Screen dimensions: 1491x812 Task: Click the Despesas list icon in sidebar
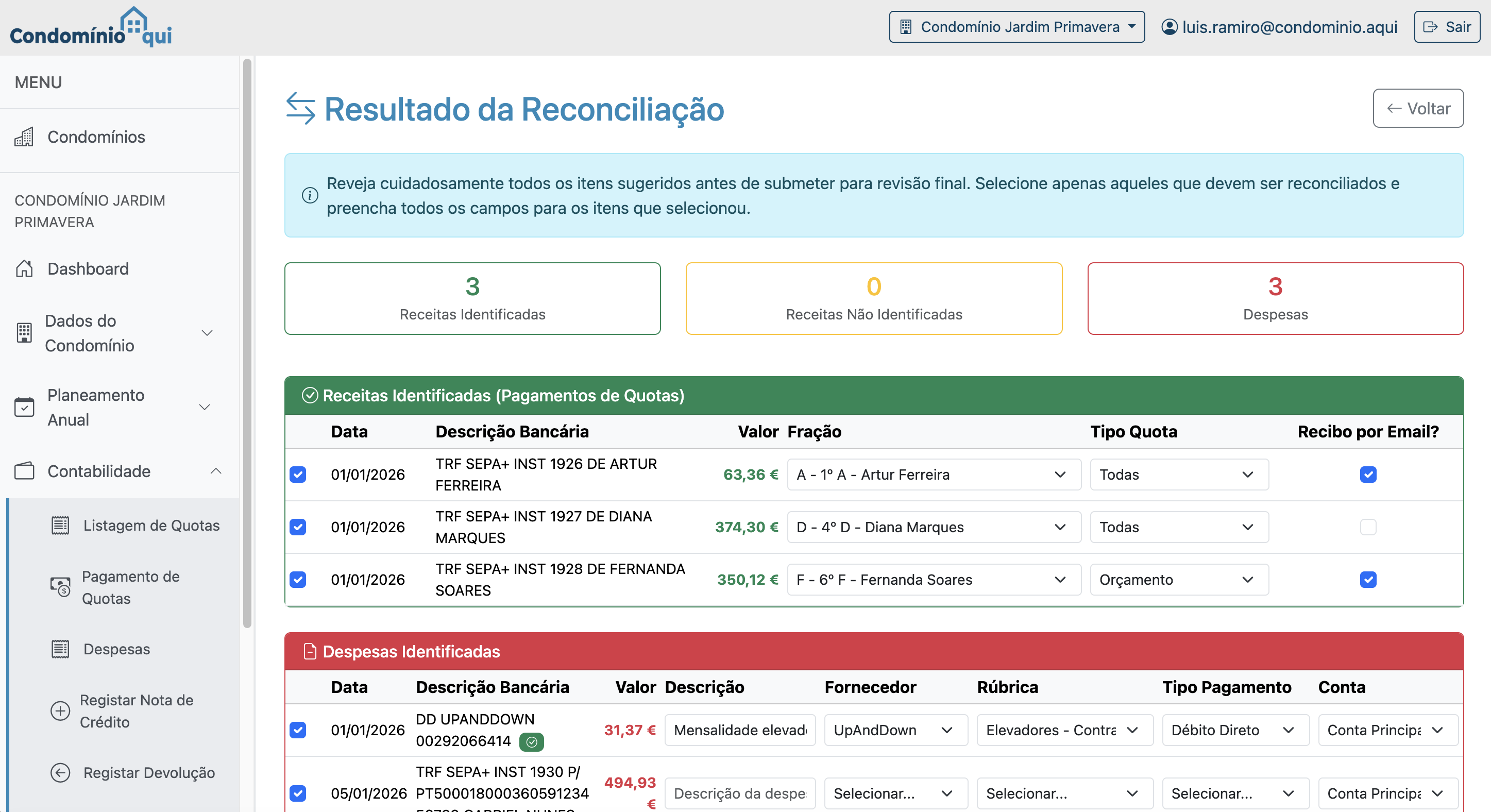pyautogui.click(x=60, y=649)
